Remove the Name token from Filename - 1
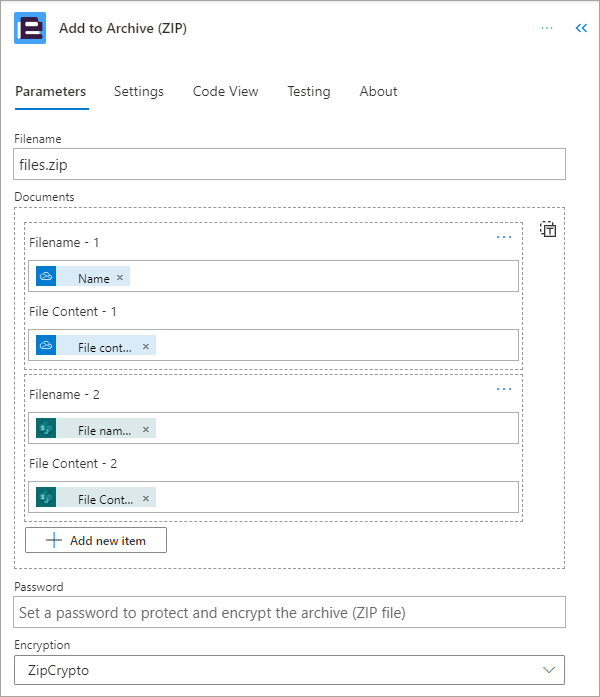The width and height of the screenshot is (600, 697). click(x=120, y=277)
